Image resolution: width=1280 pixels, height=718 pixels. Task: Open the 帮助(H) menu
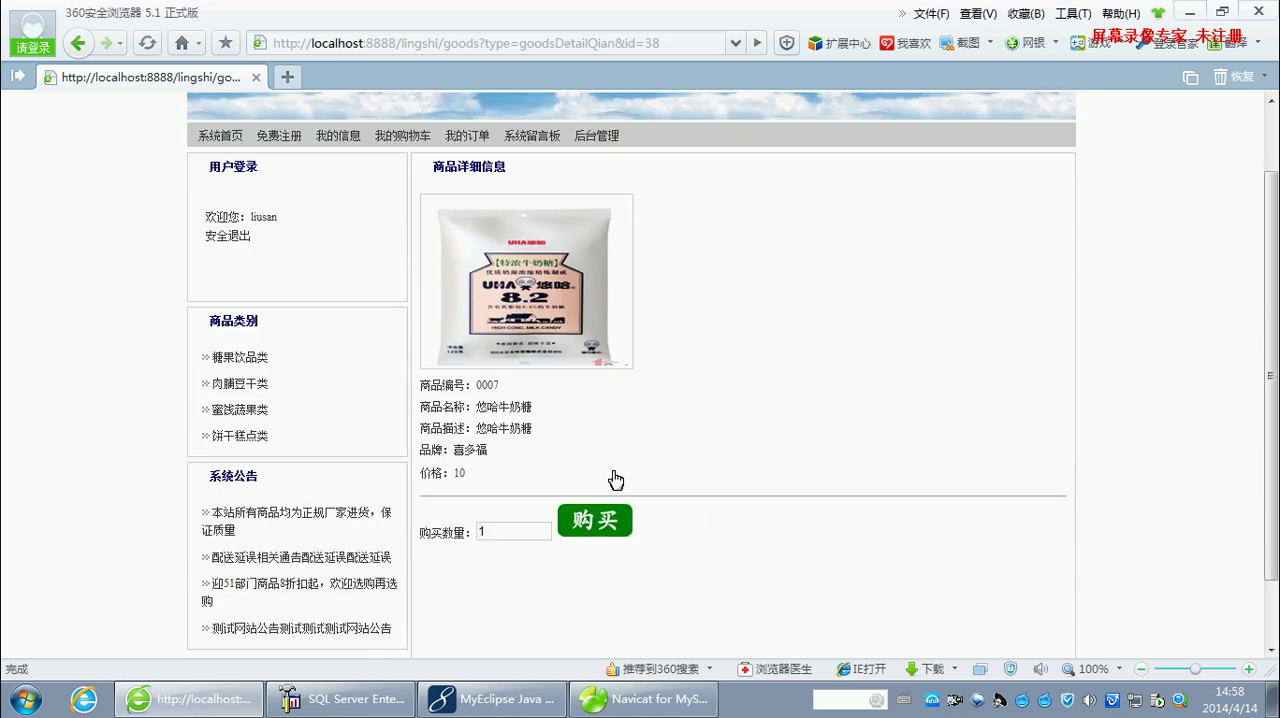click(1121, 14)
